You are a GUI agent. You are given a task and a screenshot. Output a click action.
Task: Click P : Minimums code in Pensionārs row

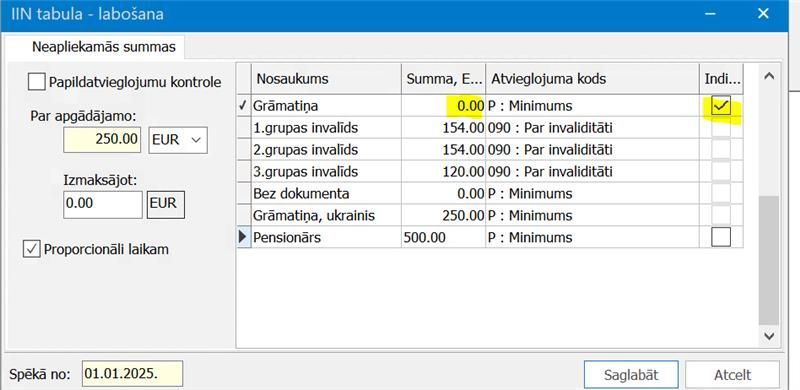point(592,237)
